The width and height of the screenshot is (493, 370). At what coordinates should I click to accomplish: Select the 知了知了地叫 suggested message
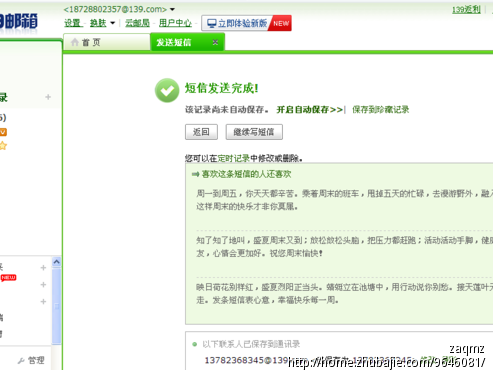point(344,247)
